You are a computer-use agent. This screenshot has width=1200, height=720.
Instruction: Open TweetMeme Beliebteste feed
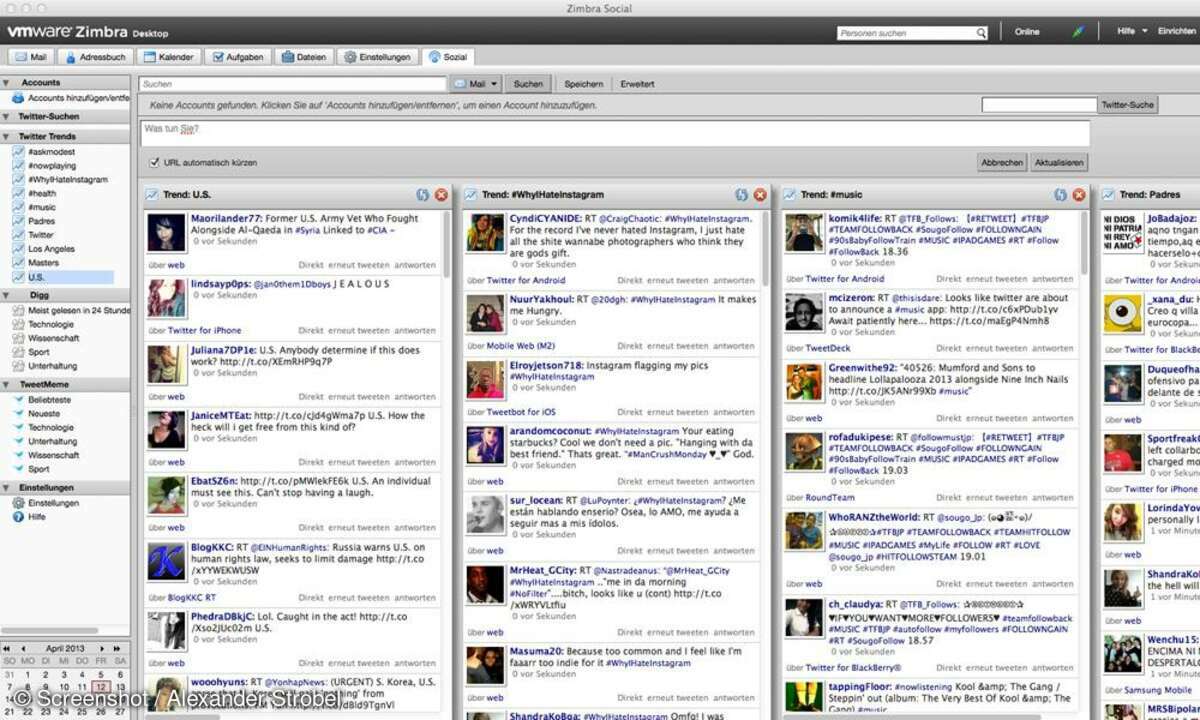(49, 399)
